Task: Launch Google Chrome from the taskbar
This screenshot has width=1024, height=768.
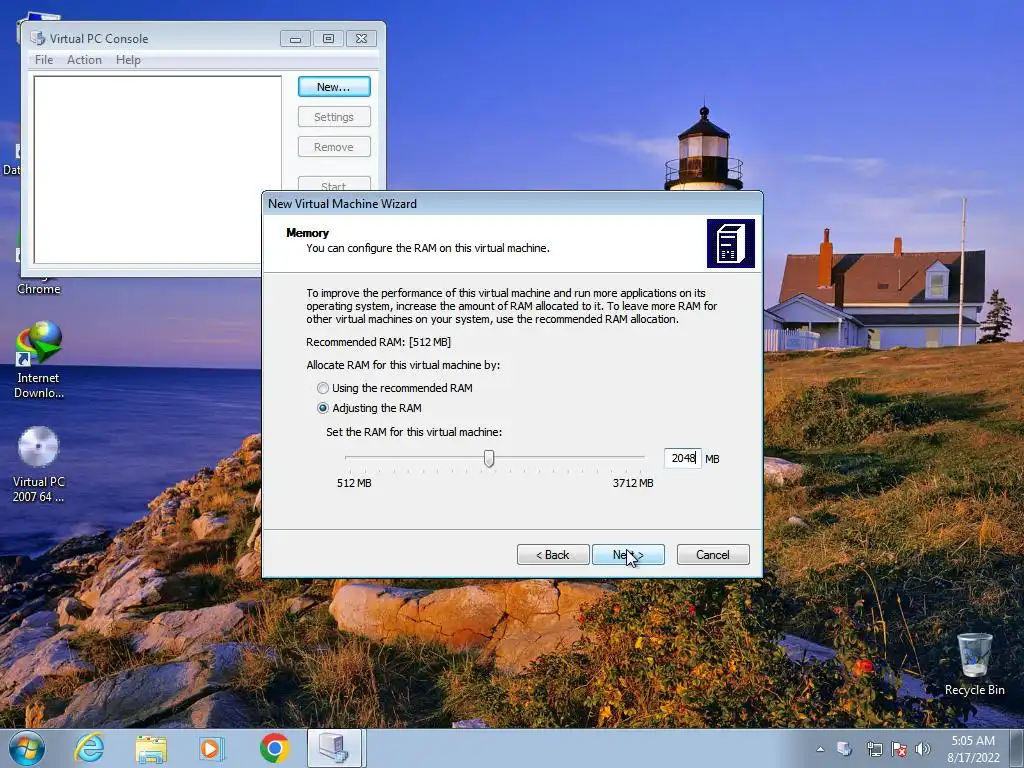Action: (274, 748)
